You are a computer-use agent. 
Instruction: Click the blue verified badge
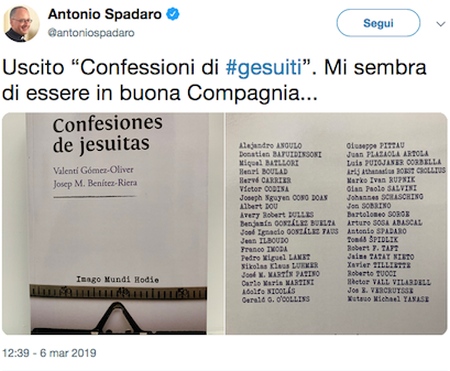click(173, 14)
